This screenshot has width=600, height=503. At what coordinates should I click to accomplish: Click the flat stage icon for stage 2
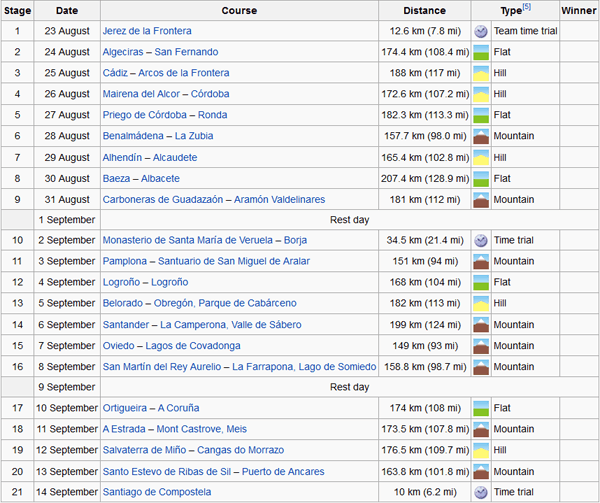(481, 52)
